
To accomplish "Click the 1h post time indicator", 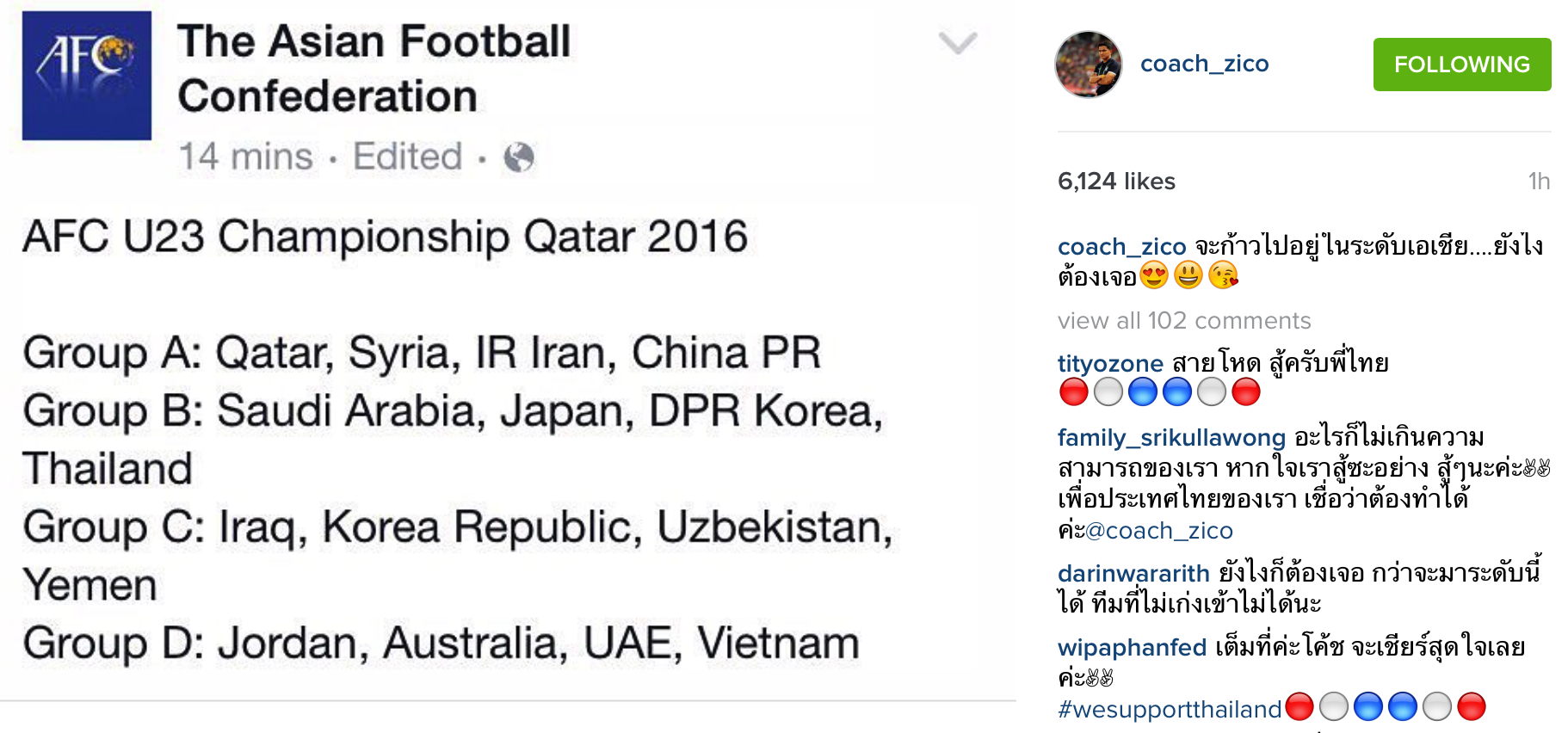I will 1539,182.
